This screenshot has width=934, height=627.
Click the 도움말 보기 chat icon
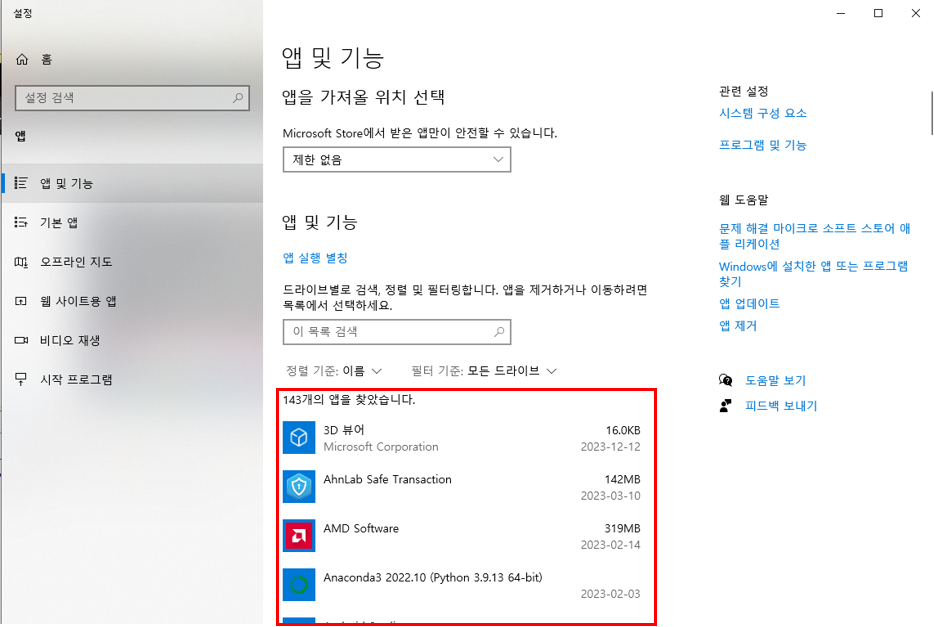click(x=726, y=380)
